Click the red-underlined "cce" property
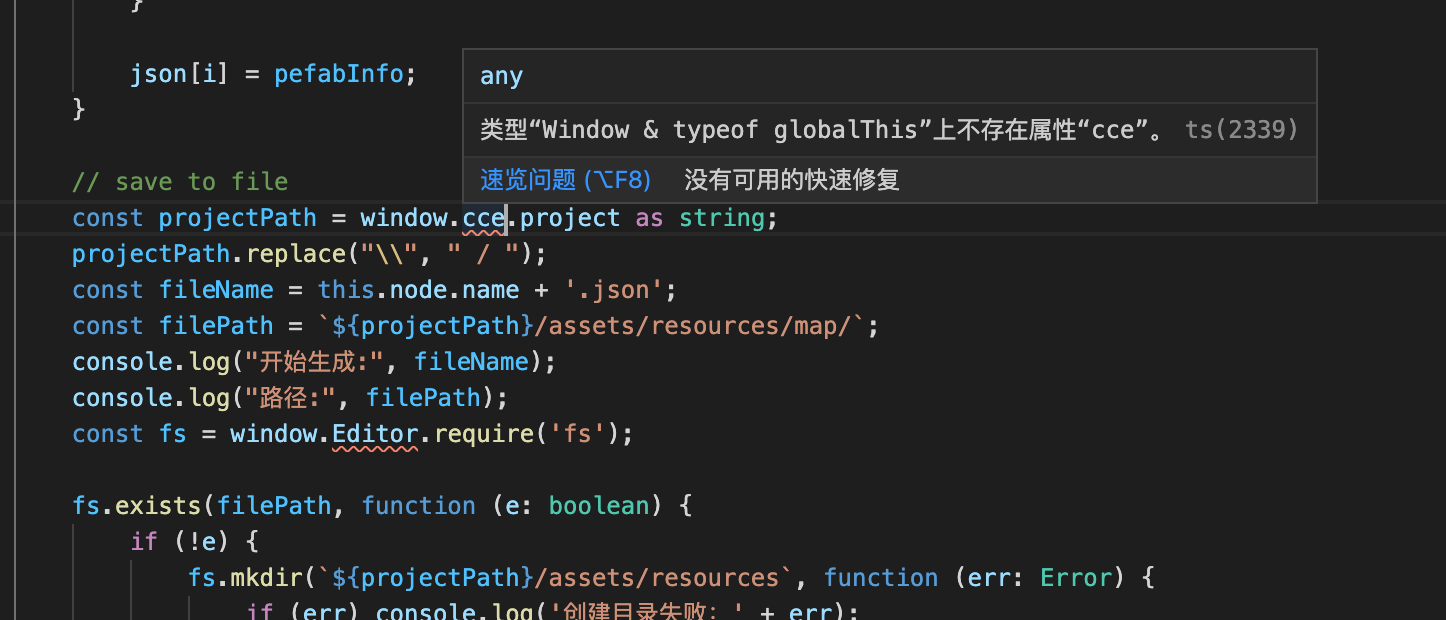The width and height of the screenshot is (1446, 620). click(x=484, y=218)
